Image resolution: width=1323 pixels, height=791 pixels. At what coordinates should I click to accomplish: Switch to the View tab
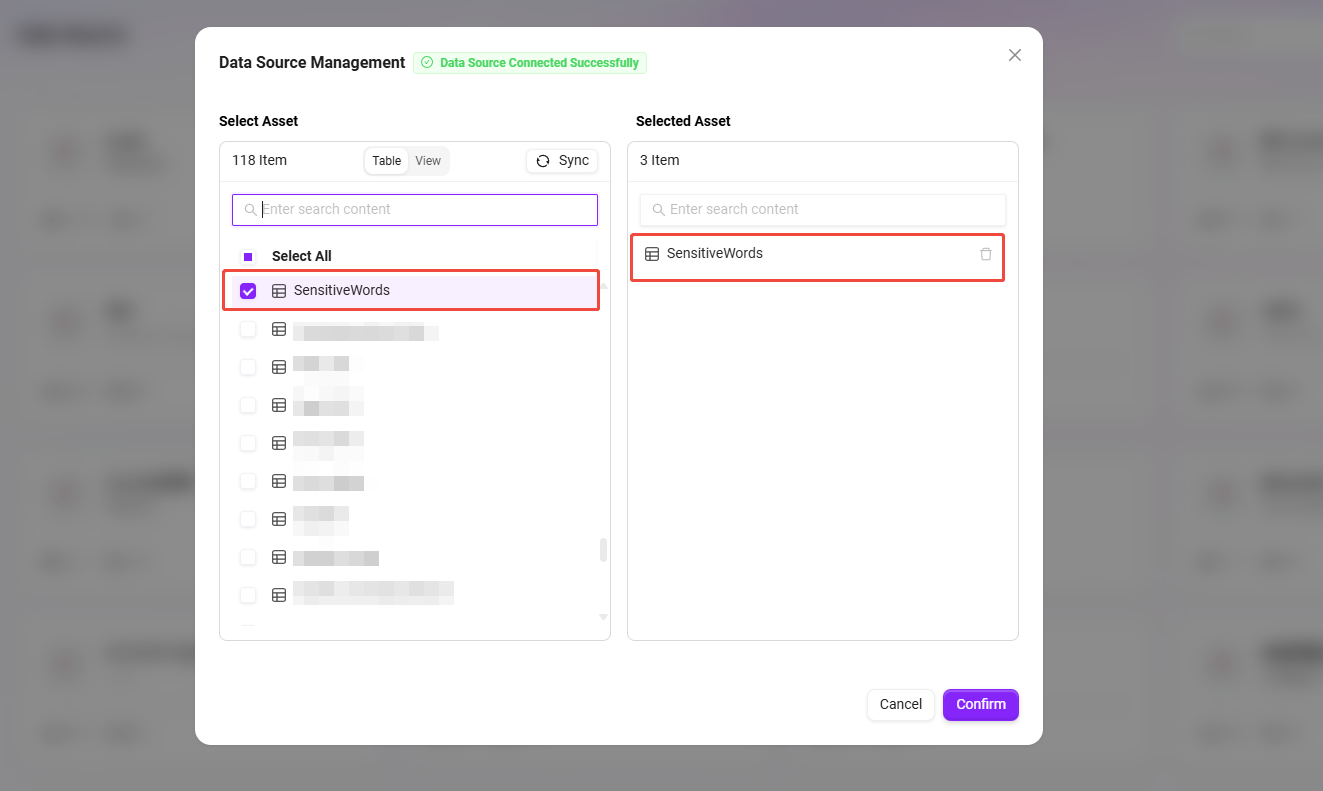point(428,161)
